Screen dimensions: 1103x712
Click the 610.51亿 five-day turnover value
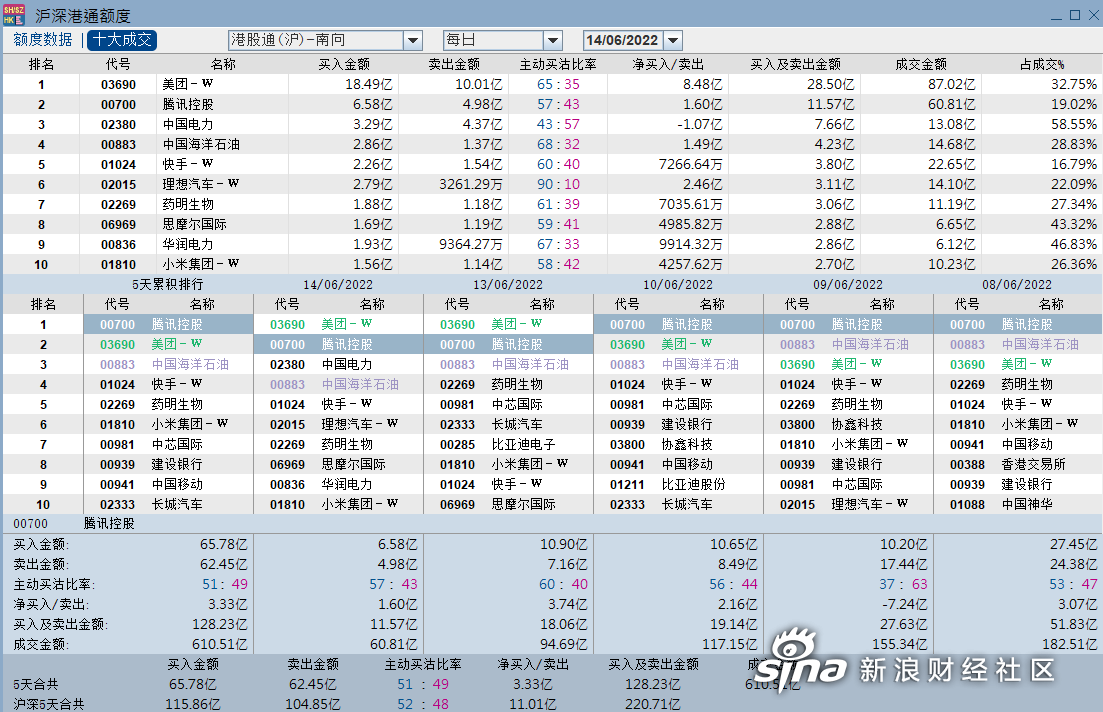(219, 644)
